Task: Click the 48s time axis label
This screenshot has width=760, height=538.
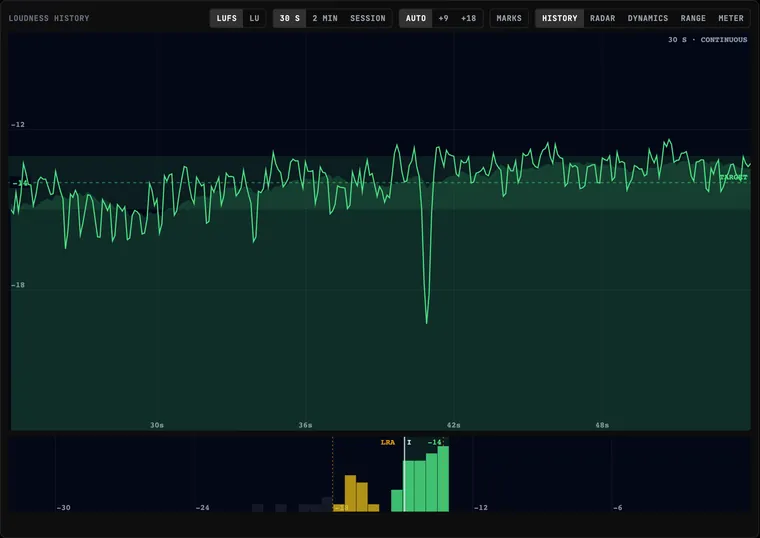Action: pos(602,425)
